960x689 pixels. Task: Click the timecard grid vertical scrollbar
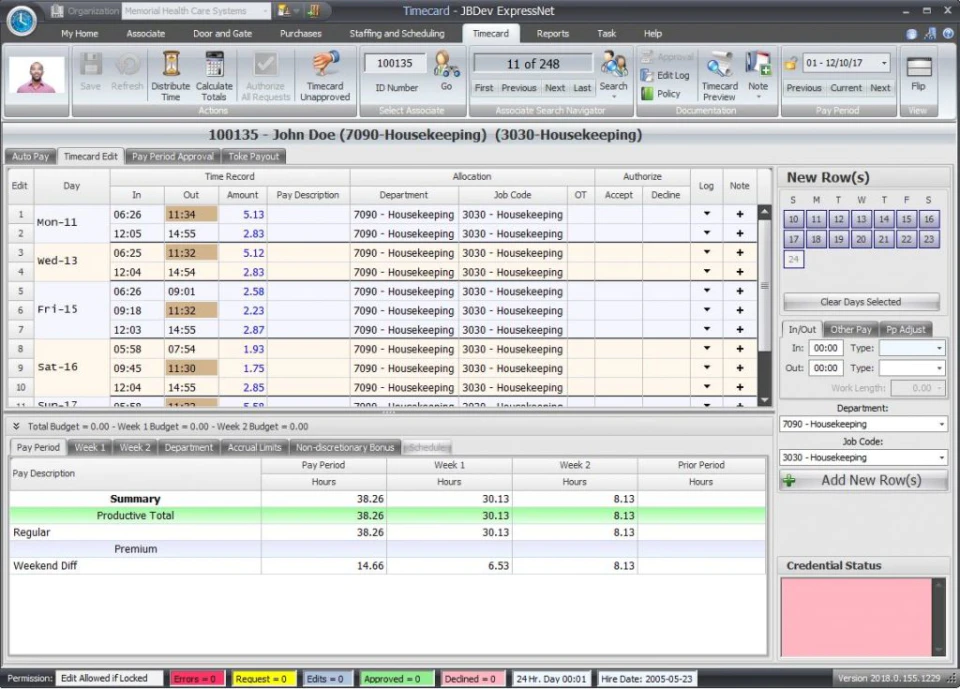(764, 306)
